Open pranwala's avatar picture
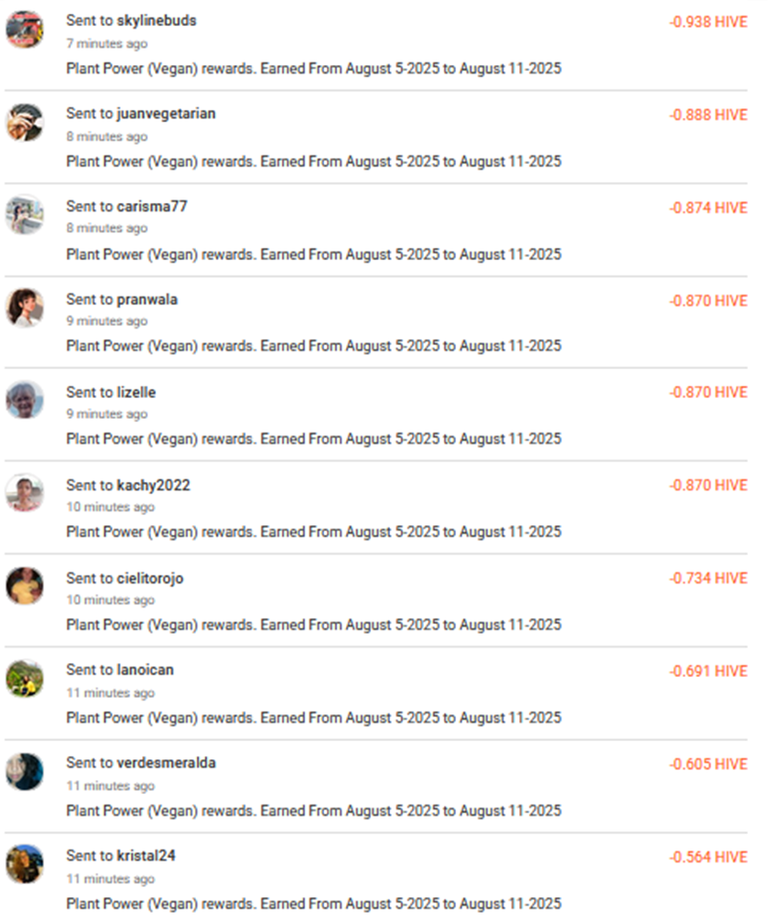The width and height of the screenshot is (768, 918). [x=25, y=308]
